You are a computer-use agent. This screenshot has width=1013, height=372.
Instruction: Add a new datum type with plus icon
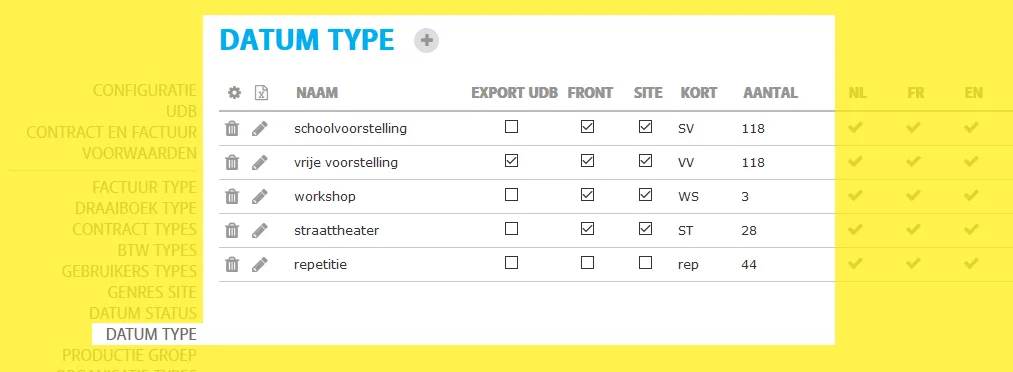pos(426,41)
